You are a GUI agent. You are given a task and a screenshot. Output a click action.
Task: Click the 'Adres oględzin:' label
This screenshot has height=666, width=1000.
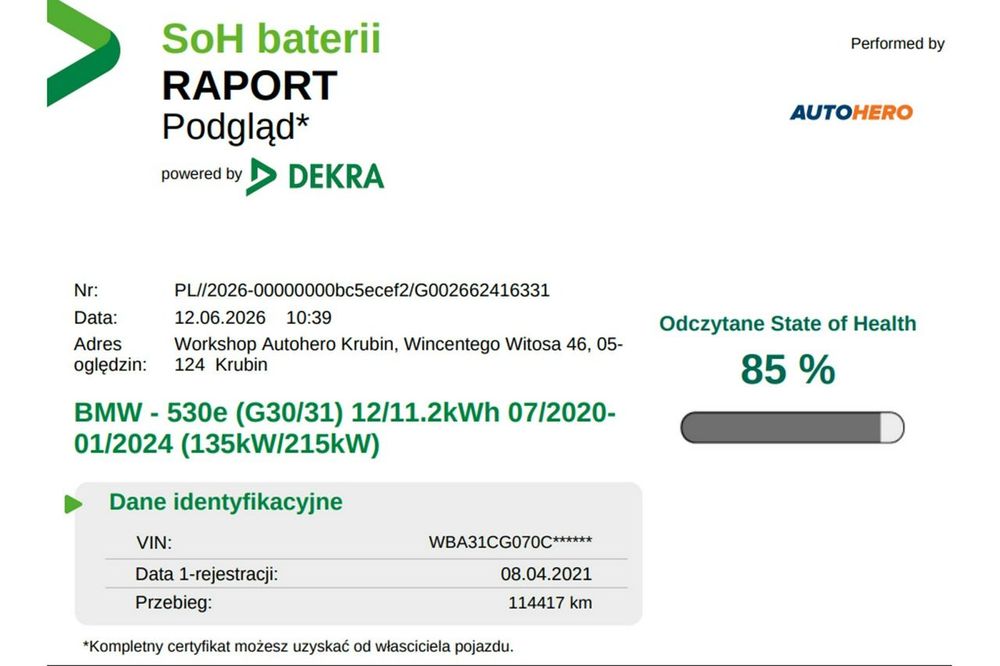[110, 354]
